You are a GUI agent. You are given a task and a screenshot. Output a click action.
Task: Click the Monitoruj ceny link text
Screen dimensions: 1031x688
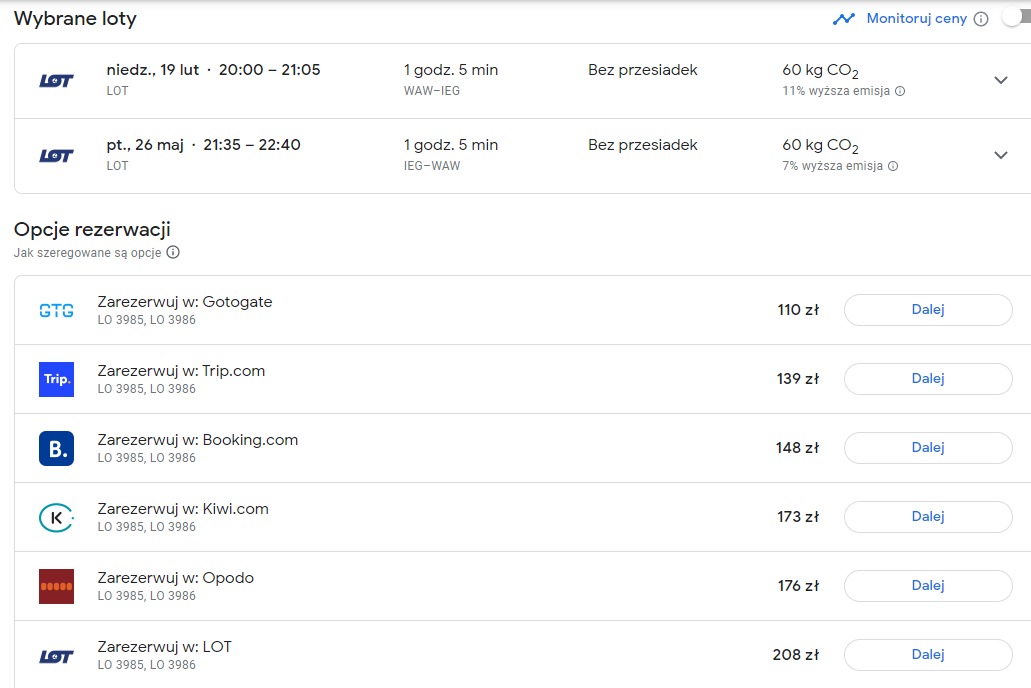pos(917,18)
